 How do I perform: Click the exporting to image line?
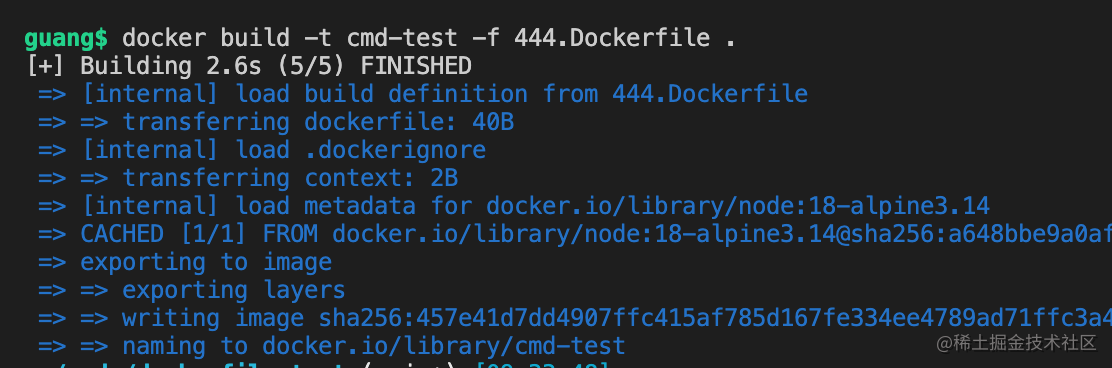click(185, 262)
